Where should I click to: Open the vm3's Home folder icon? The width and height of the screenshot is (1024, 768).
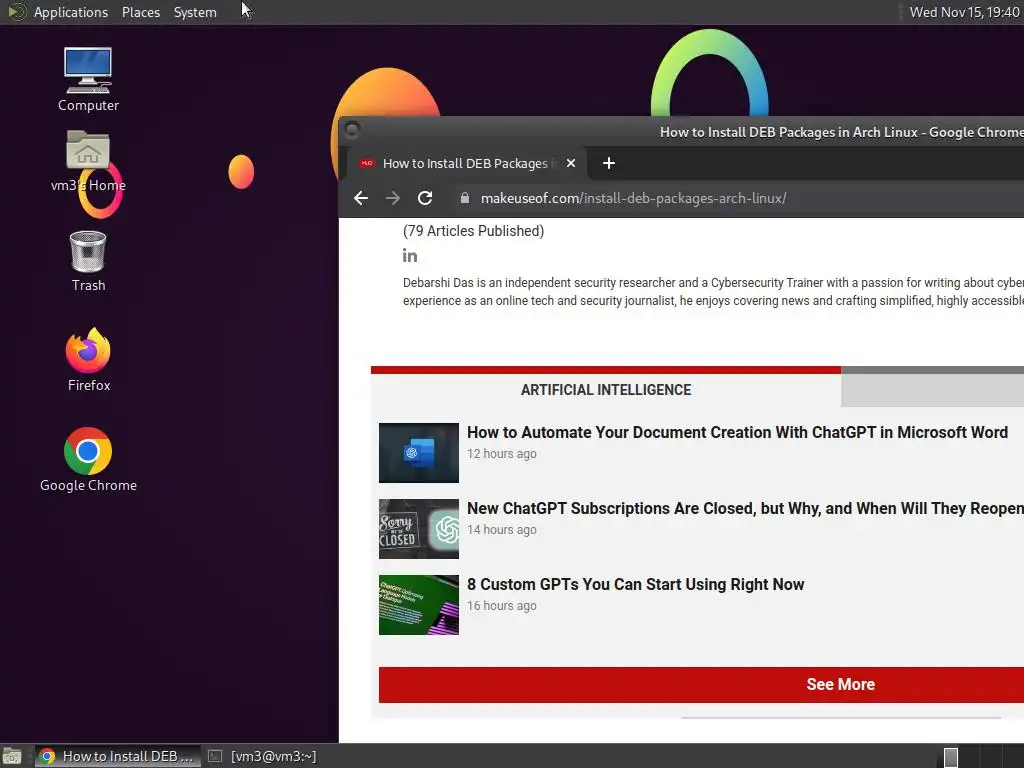[x=88, y=161]
